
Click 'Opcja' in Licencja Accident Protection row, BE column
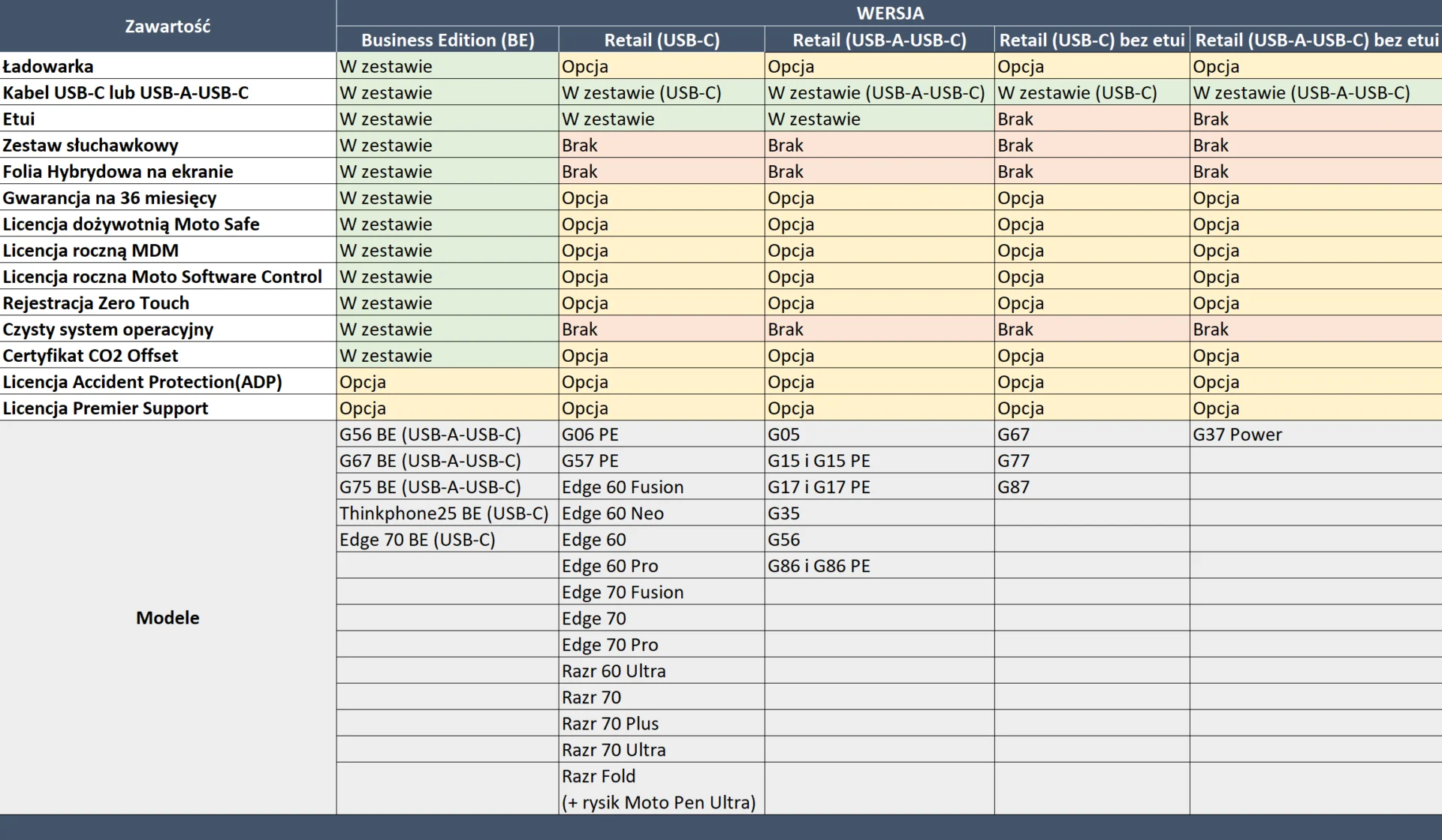(x=448, y=381)
